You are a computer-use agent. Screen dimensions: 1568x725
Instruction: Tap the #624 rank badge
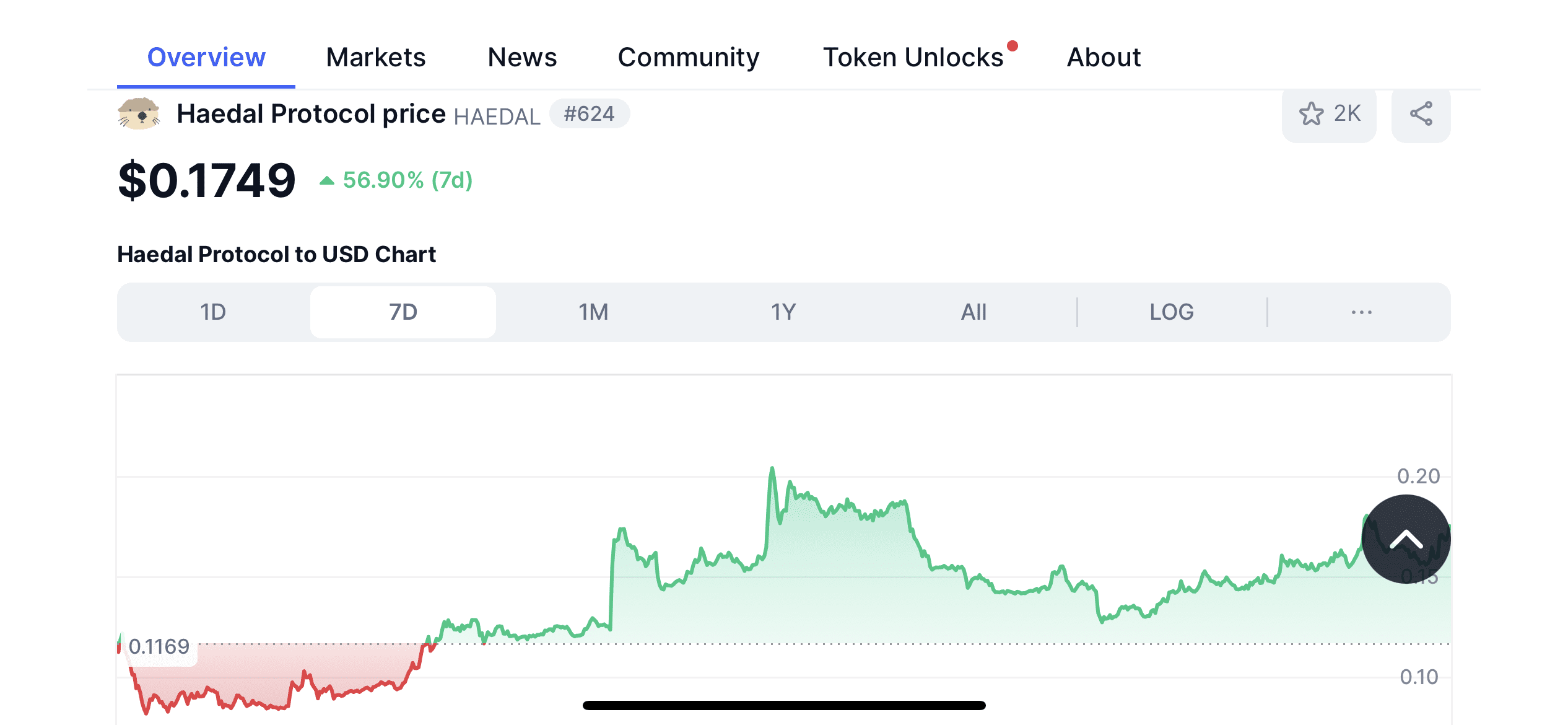pyautogui.click(x=589, y=114)
